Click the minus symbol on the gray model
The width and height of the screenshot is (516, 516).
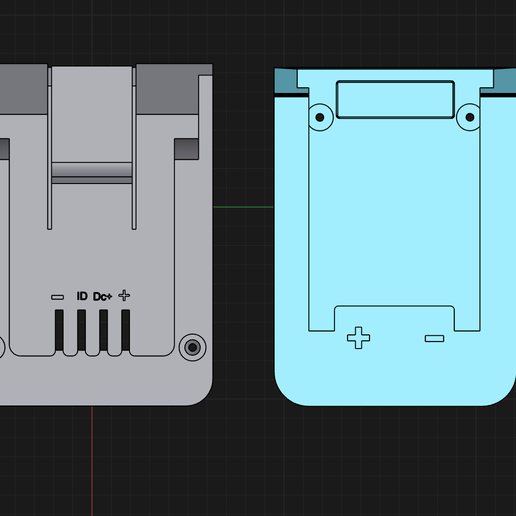click(x=57, y=297)
